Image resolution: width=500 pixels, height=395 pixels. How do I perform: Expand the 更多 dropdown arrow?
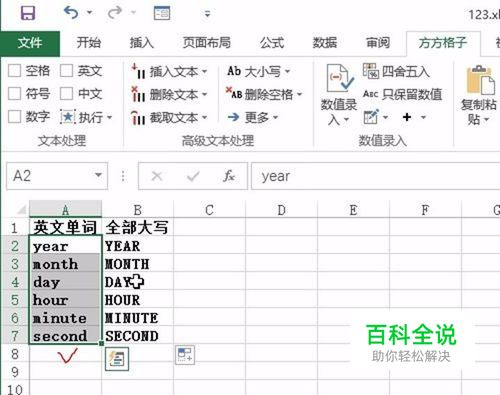275,117
